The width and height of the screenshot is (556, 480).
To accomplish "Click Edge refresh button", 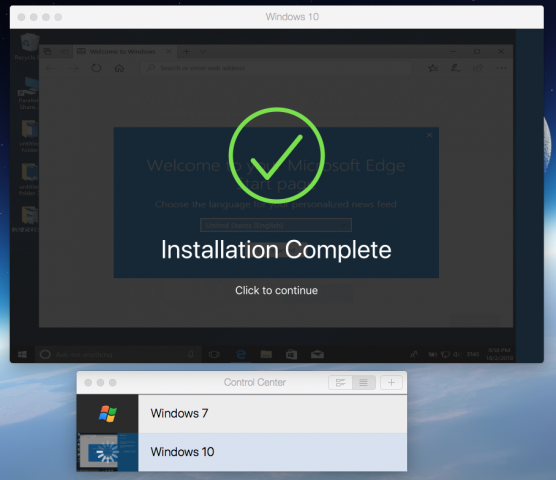I will pyautogui.click(x=96, y=68).
